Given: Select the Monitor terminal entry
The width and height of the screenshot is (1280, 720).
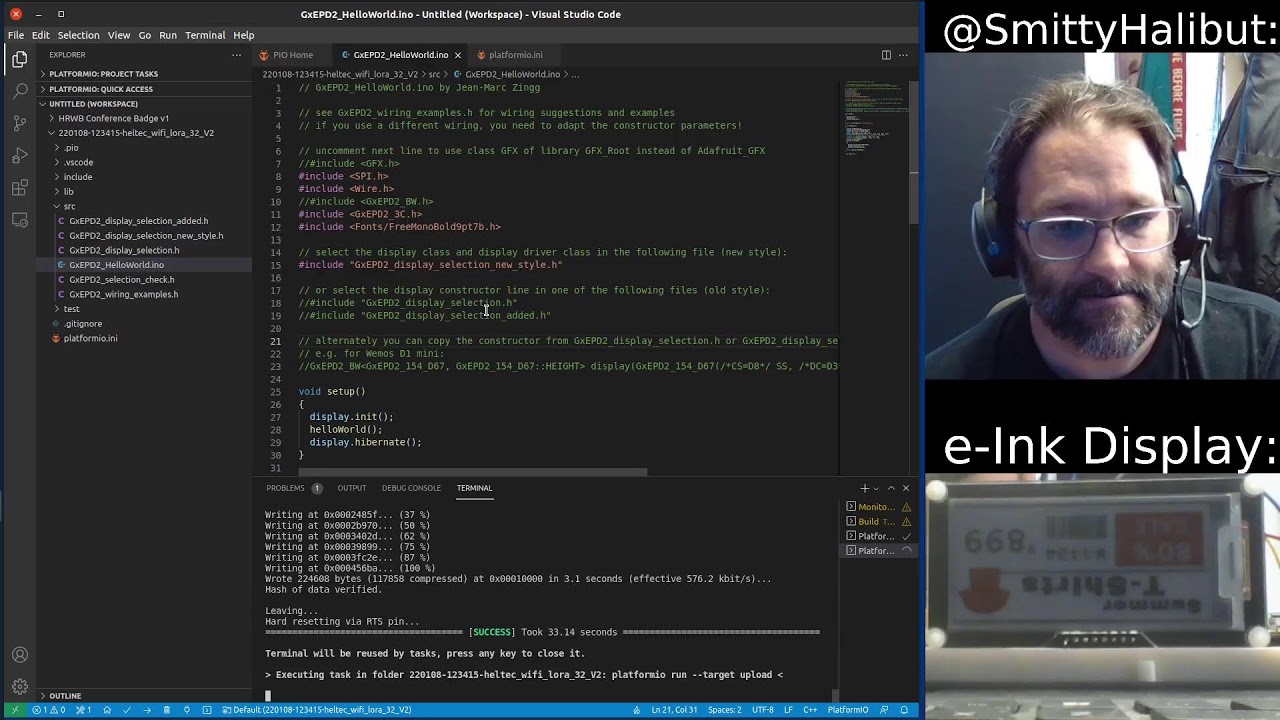Looking at the screenshot, I should (x=877, y=507).
